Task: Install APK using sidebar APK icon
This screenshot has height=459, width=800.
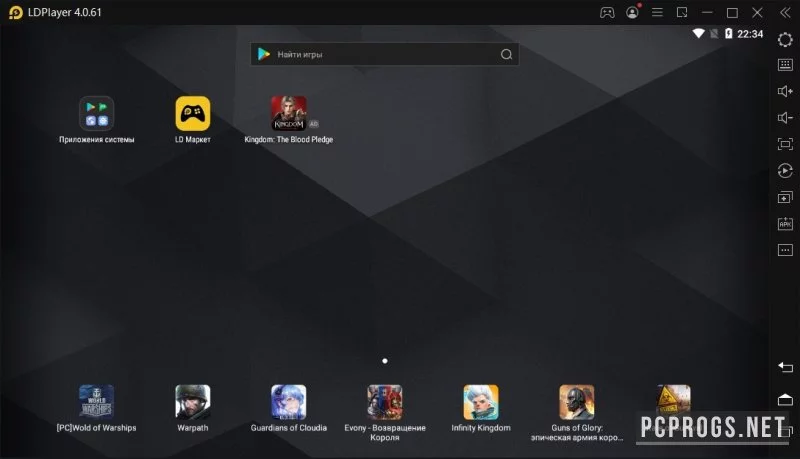Action: click(x=785, y=223)
